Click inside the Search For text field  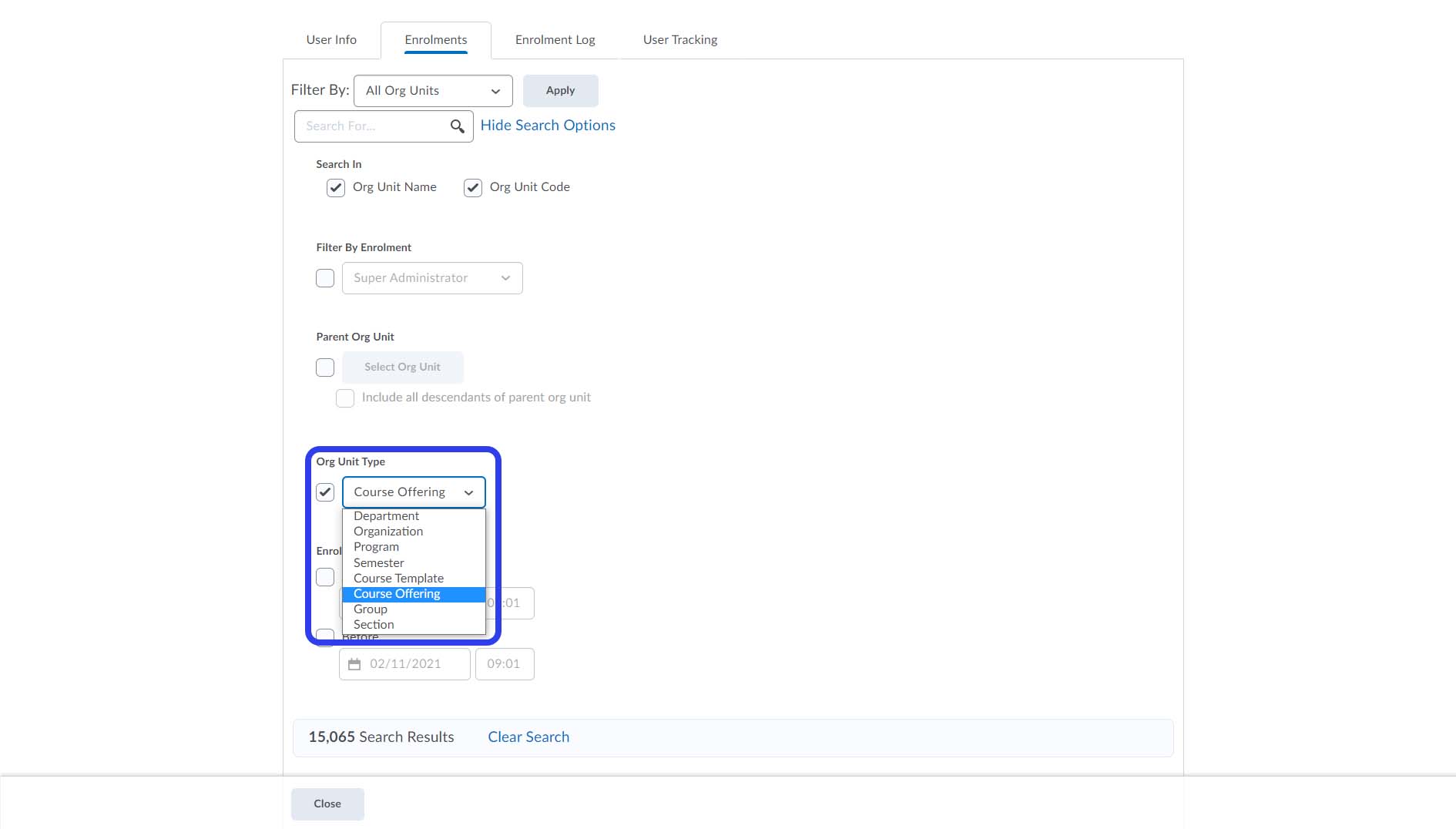tap(374, 126)
